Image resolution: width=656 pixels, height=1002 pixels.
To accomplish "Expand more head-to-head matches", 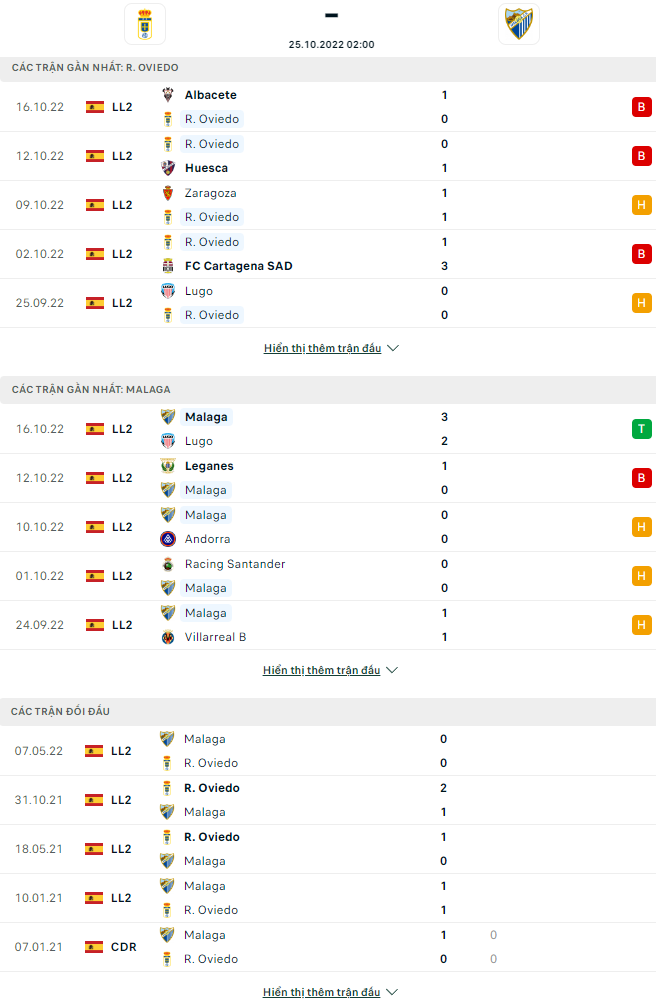I will point(330,992).
